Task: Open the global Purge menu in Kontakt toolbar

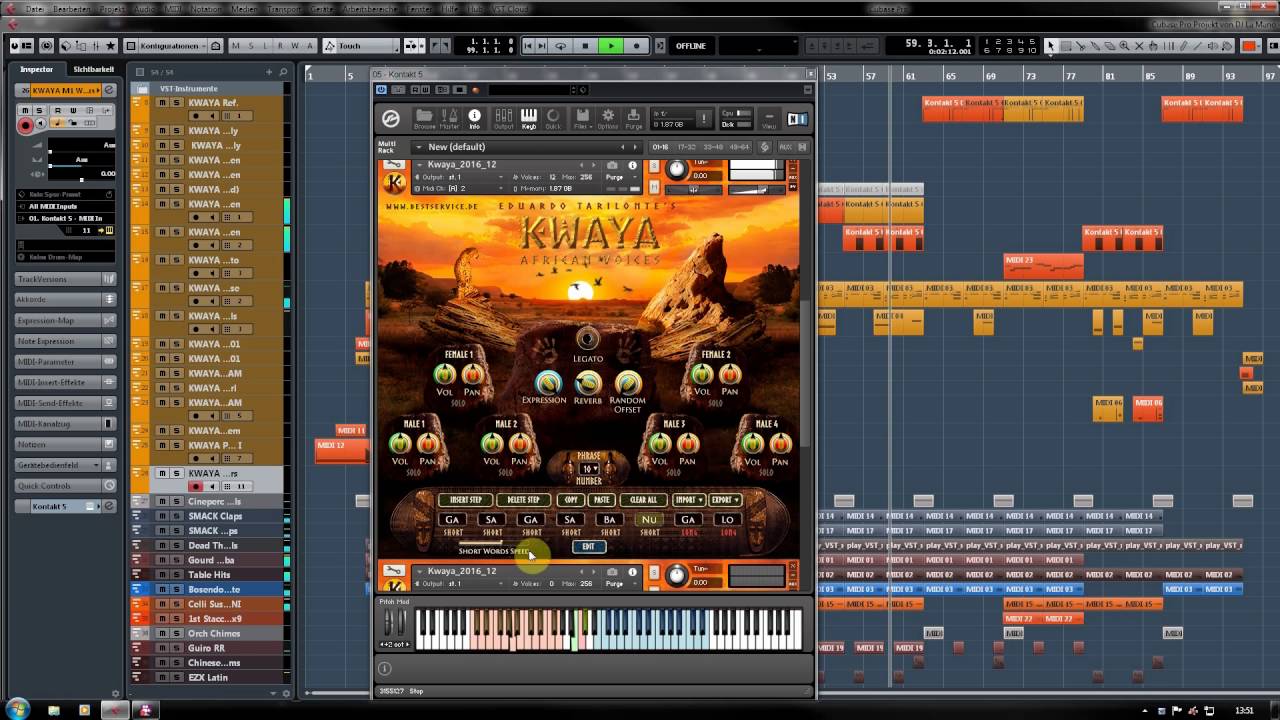Action: click(x=634, y=119)
